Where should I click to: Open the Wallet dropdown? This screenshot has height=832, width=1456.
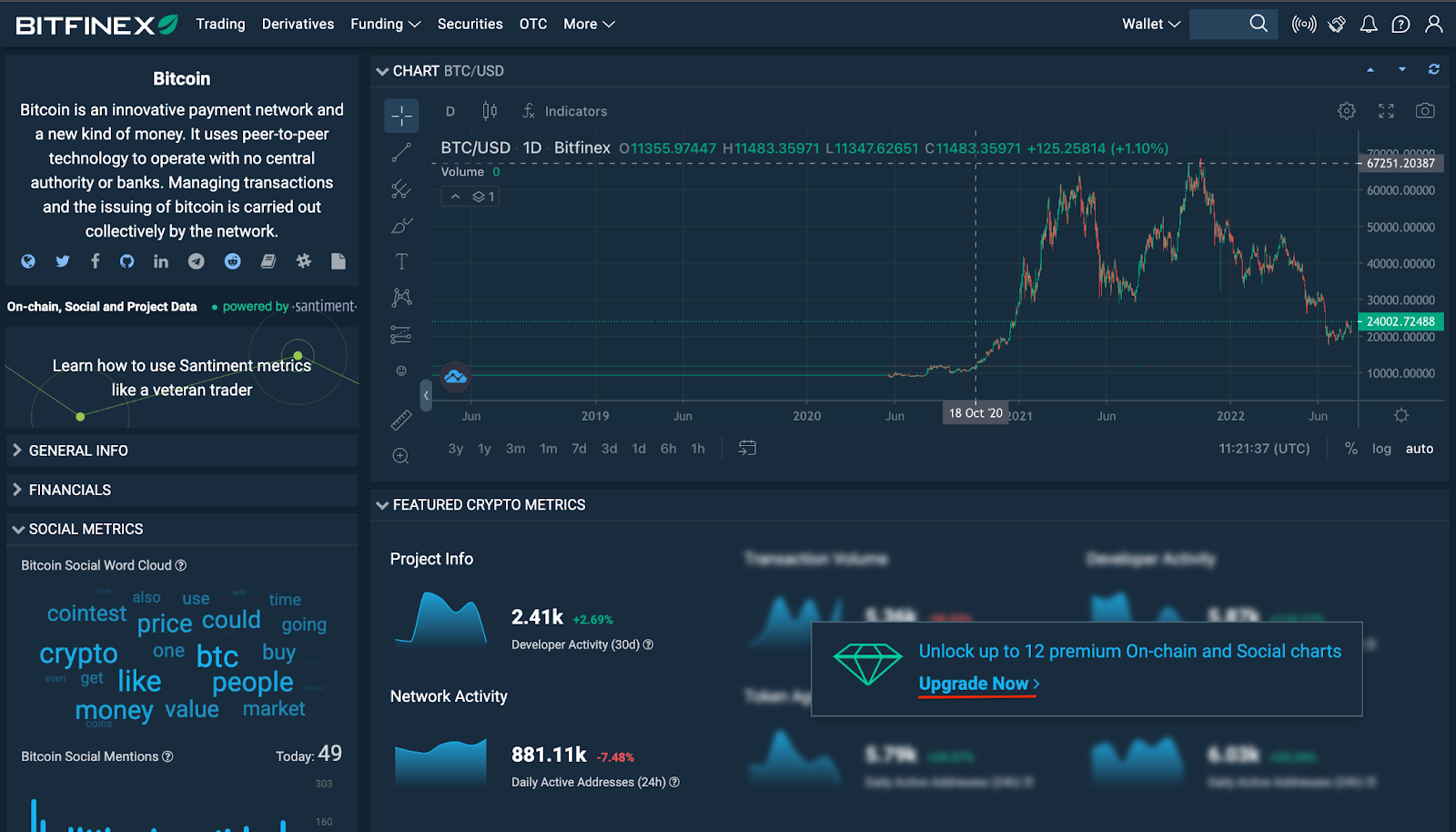[1151, 24]
